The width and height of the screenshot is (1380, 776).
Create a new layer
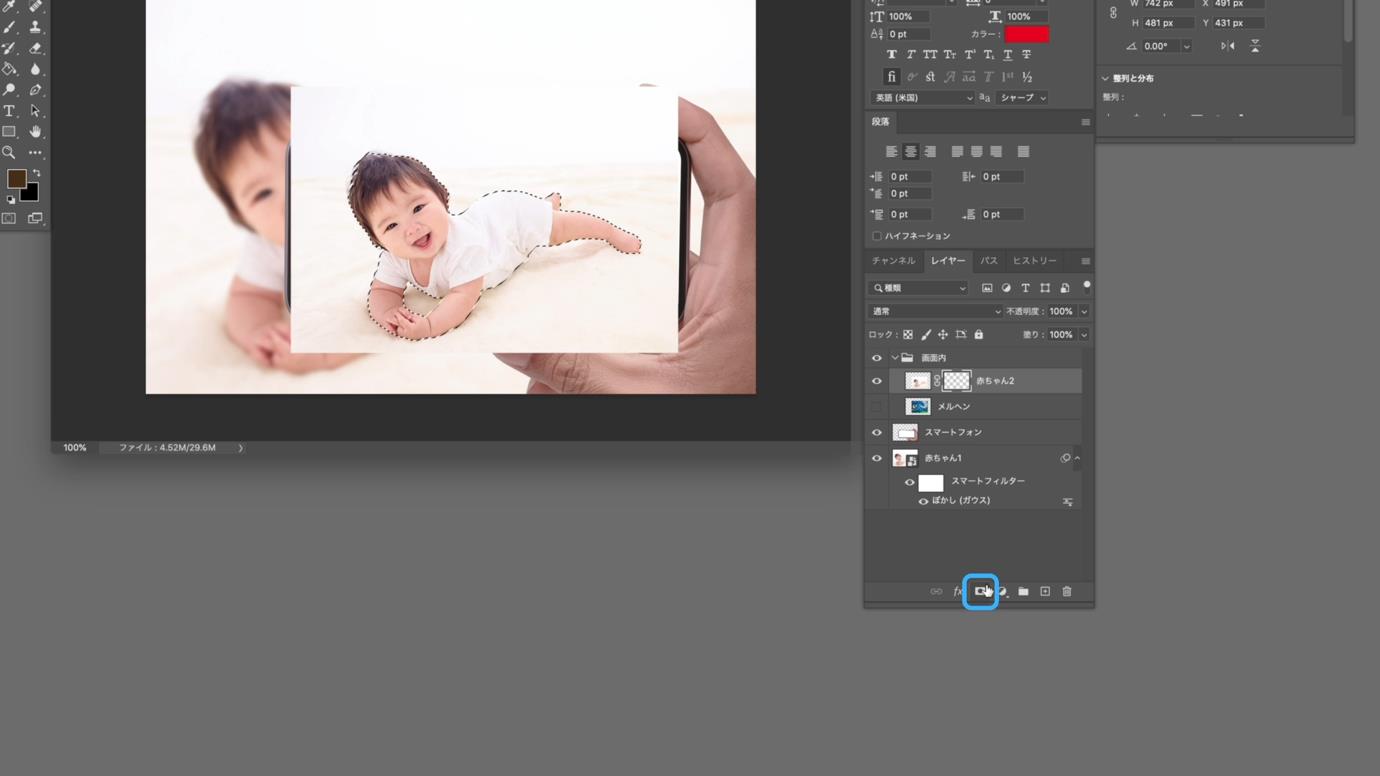tap(1045, 592)
